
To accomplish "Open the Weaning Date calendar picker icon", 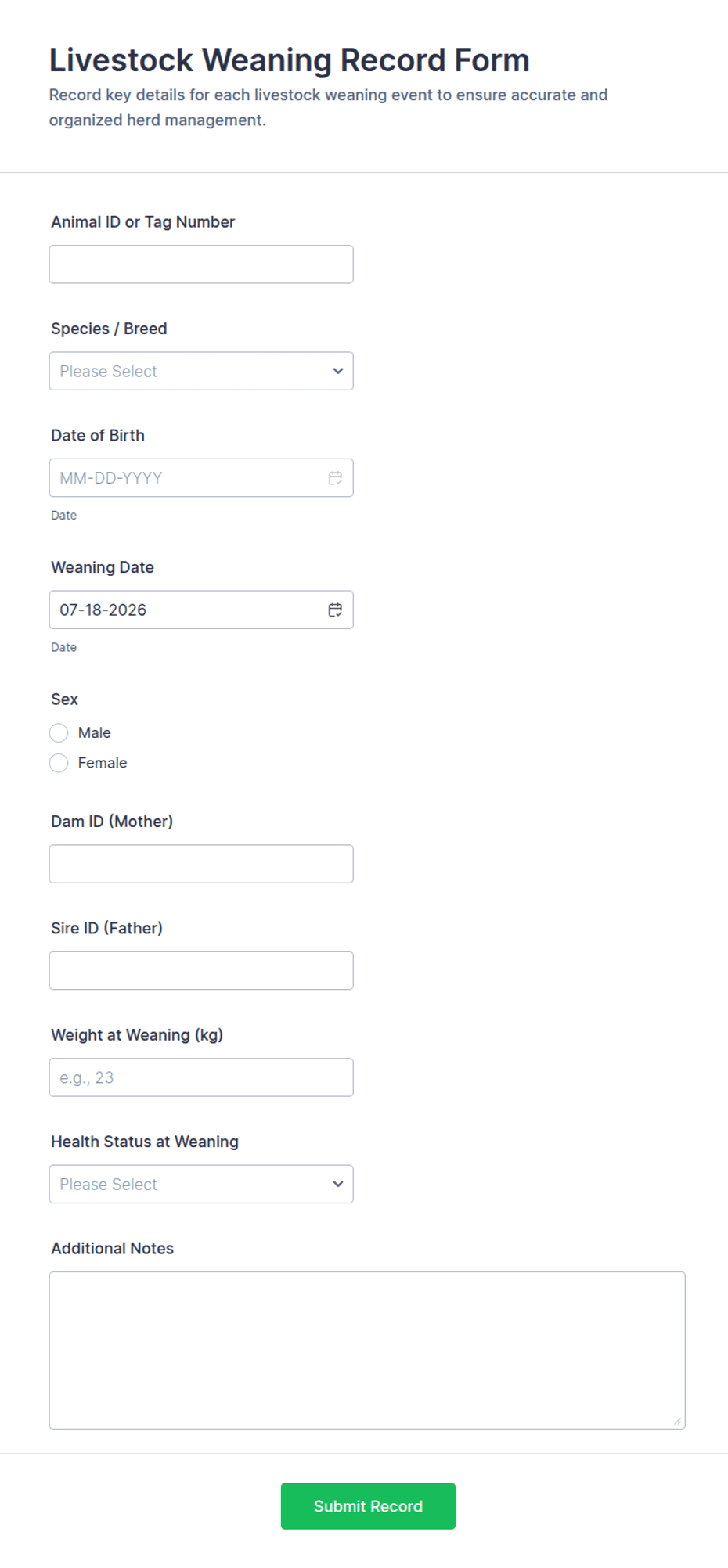I will click(335, 610).
